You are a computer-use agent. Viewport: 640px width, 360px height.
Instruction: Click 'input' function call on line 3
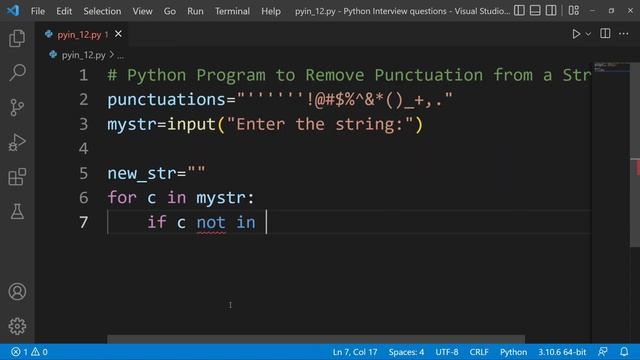(x=191, y=124)
